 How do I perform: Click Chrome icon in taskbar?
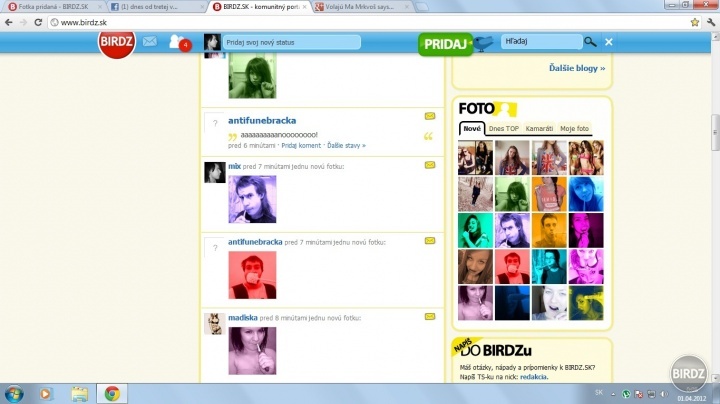click(112, 394)
